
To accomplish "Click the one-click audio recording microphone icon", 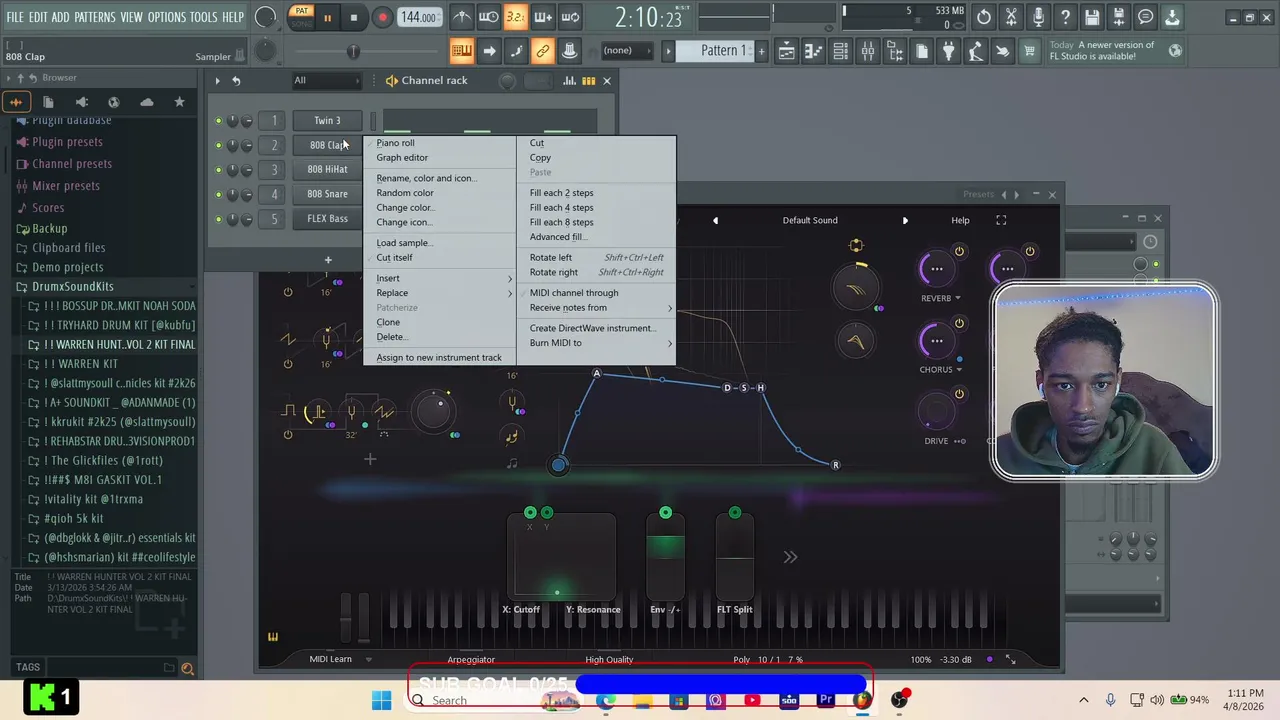I will (1038, 17).
